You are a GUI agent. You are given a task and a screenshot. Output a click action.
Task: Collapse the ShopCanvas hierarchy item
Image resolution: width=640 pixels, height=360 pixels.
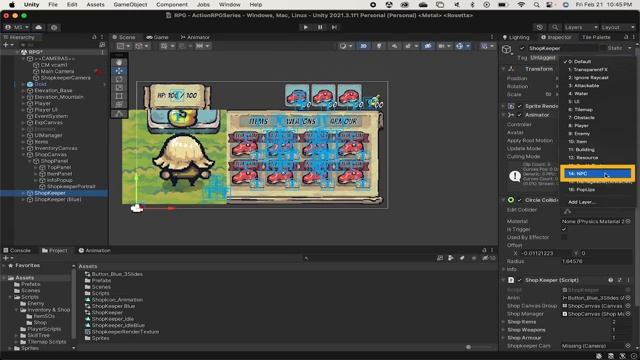point(24,155)
